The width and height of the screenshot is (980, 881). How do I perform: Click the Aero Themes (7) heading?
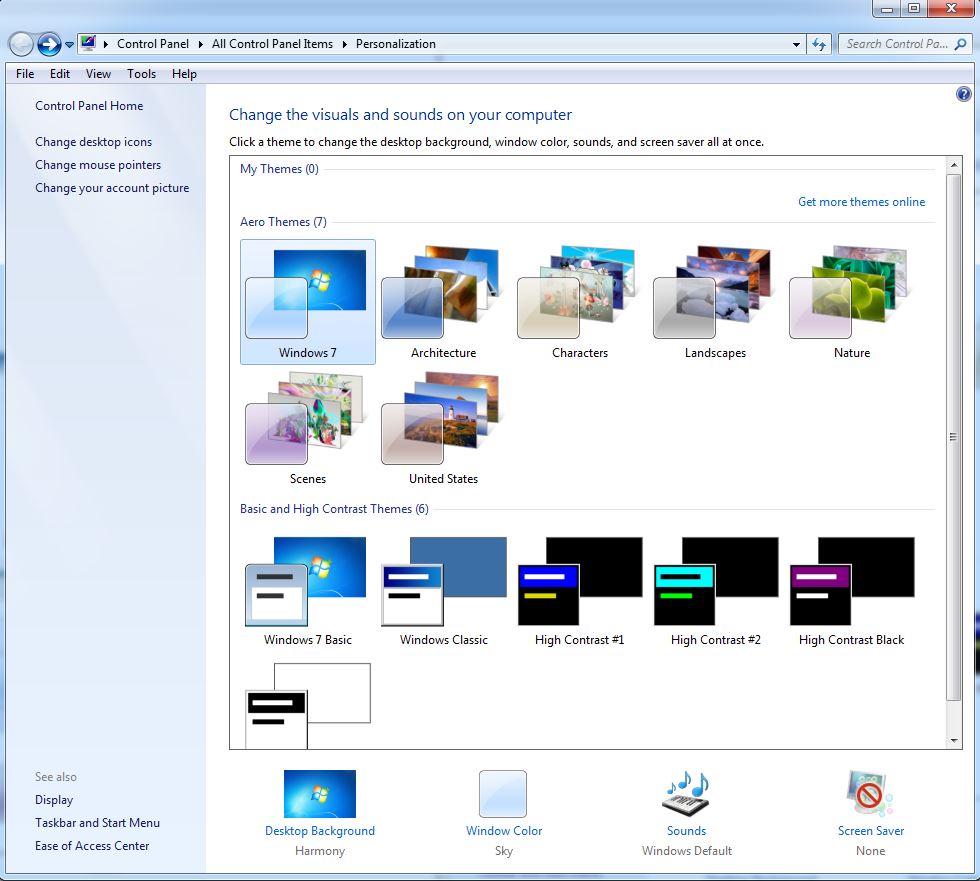pos(283,222)
